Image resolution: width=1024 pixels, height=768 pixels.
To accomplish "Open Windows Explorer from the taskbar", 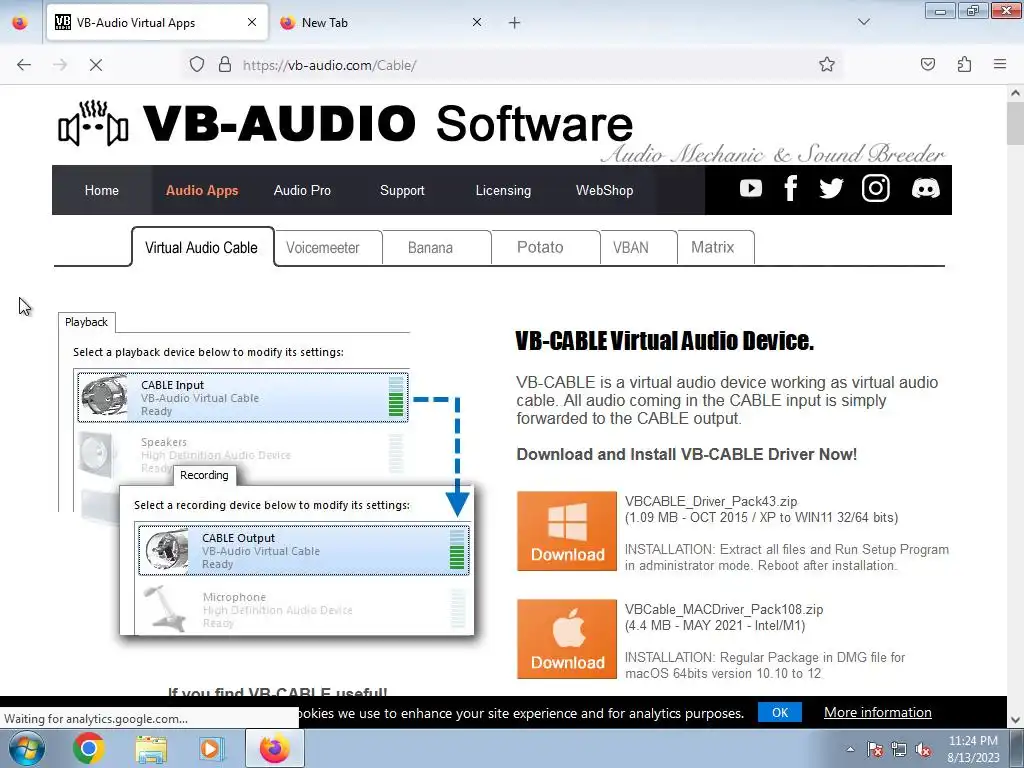I will pyautogui.click(x=151, y=748).
